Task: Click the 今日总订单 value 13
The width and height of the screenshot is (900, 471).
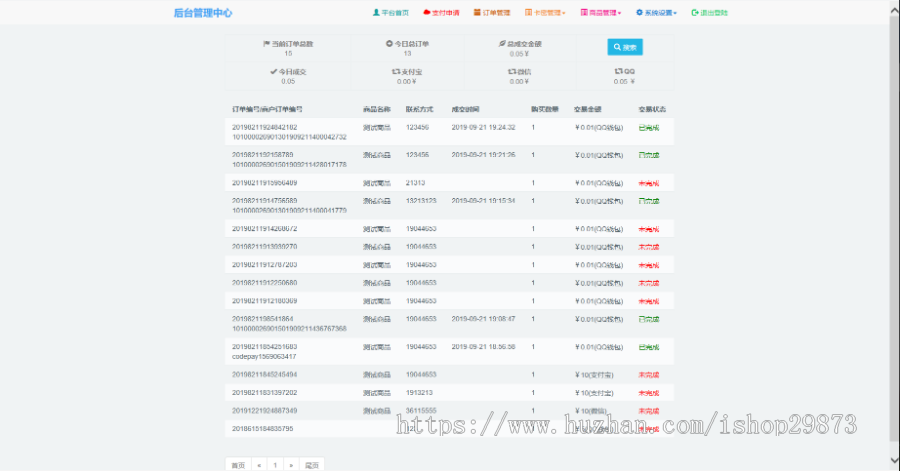Action: pyautogui.click(x=407, y=53)
